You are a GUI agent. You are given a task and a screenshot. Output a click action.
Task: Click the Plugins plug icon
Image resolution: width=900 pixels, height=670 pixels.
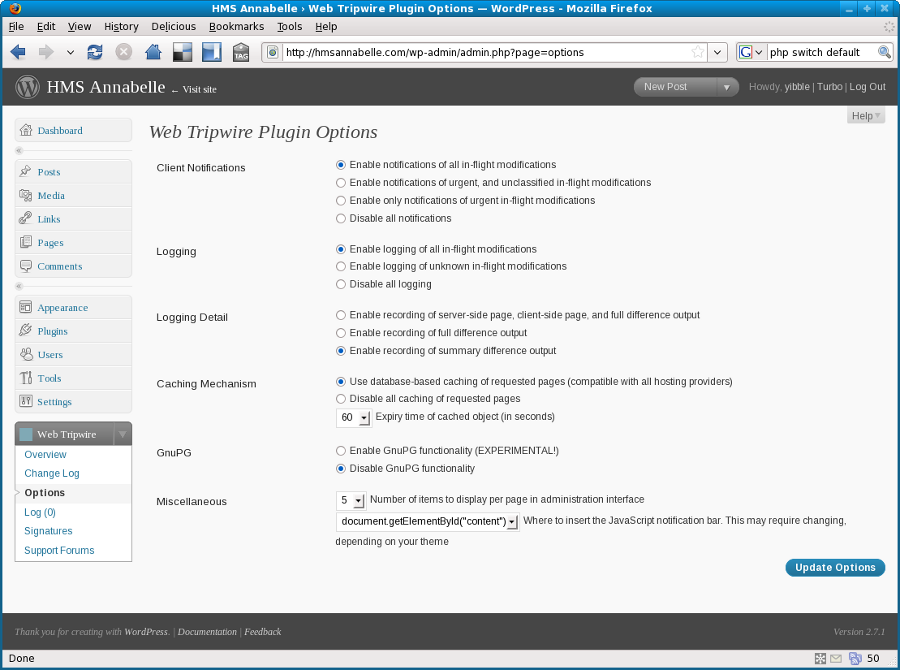coord(25,331)
